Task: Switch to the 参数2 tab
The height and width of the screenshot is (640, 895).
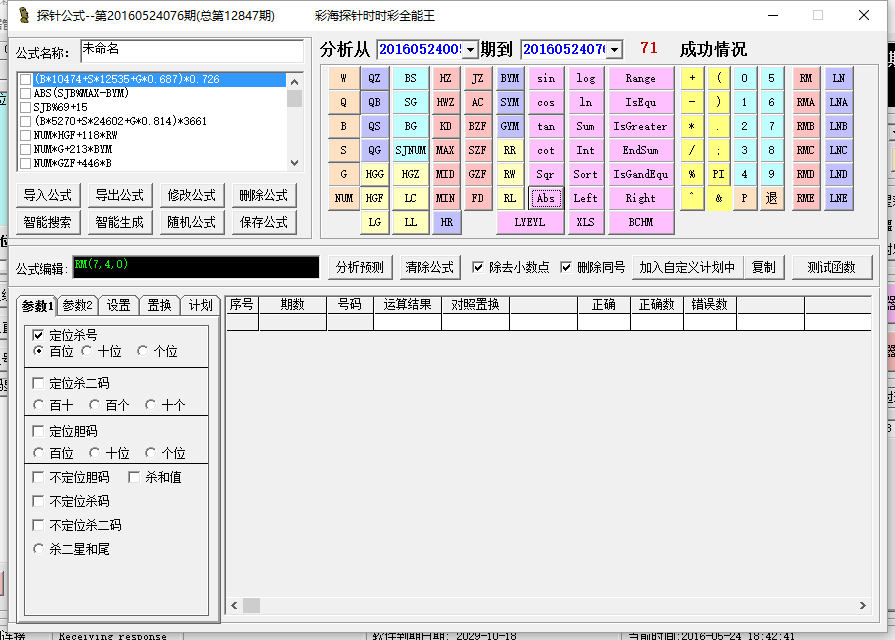Action: pos(77,305)
